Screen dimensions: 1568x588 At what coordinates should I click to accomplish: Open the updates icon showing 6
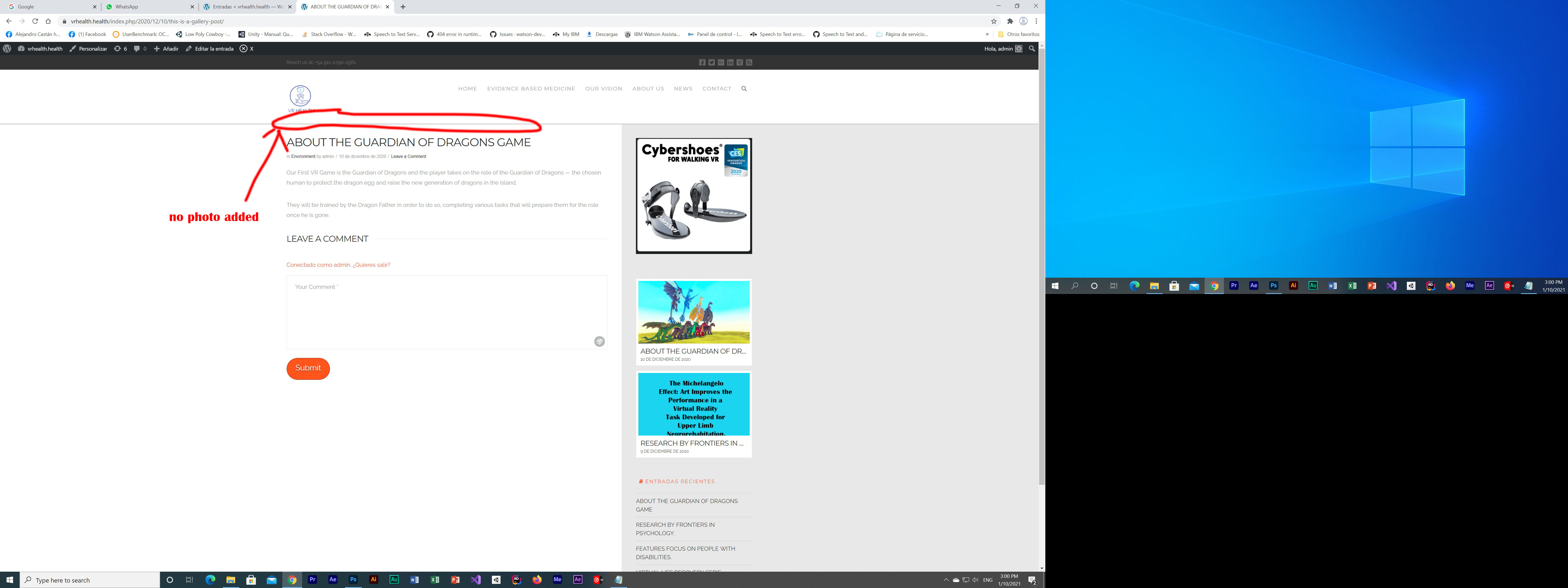[x=121, y=49]
